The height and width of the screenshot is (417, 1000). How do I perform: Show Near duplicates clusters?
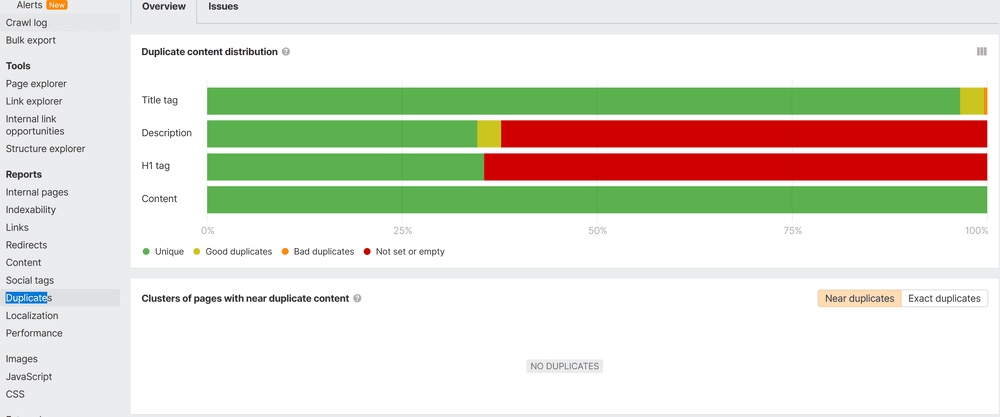coord(859,298)
